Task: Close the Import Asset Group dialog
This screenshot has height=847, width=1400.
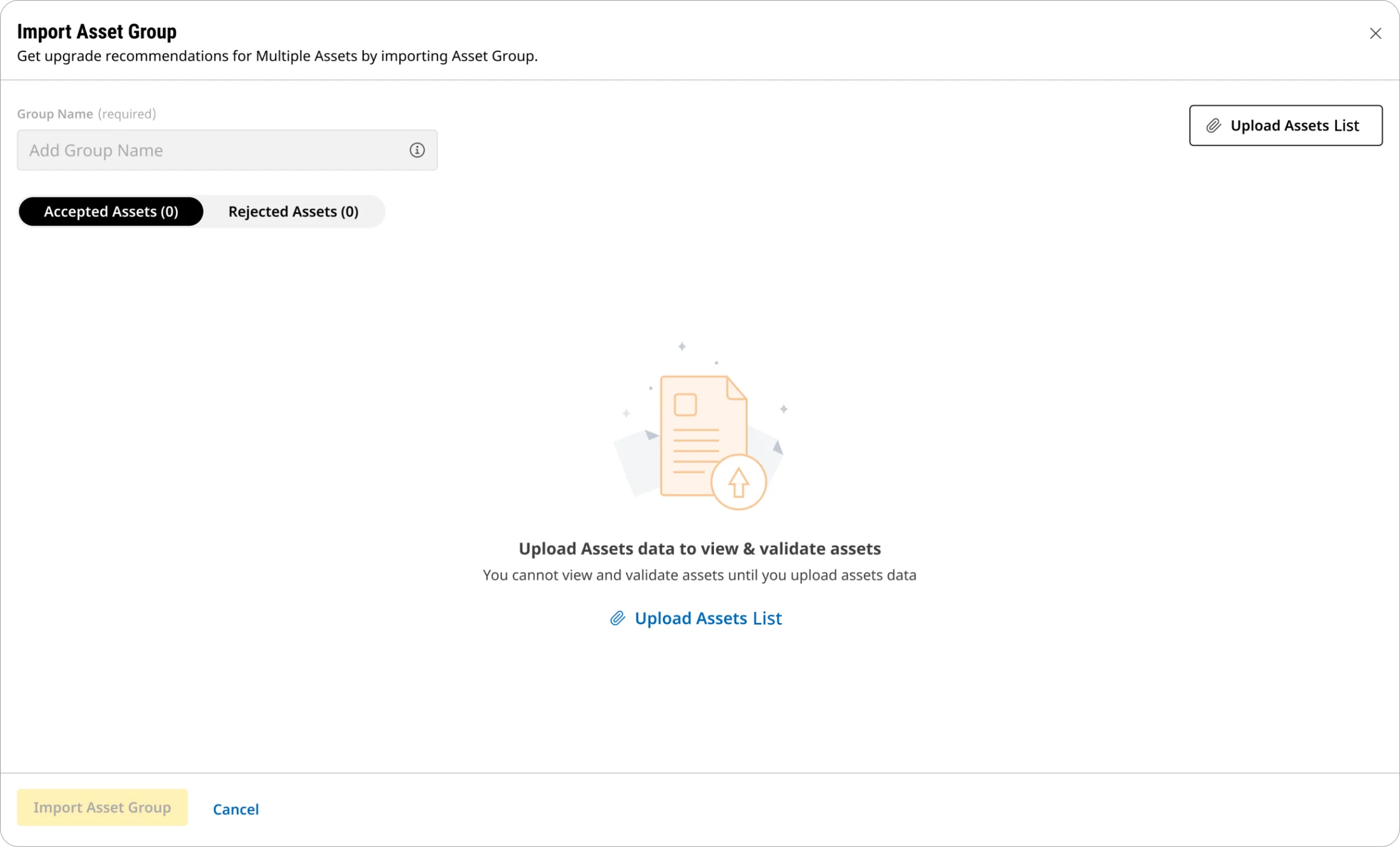Action: coord(1375,33)
